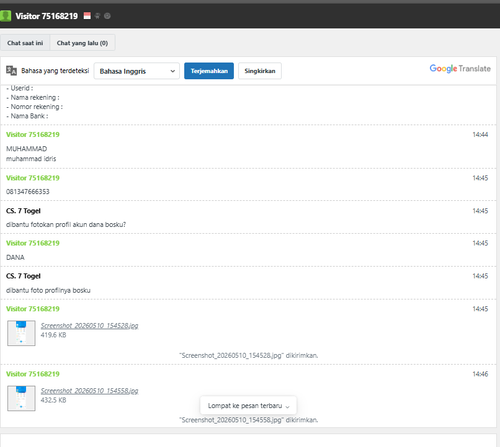
Task: Select the message 'muhammad idris'
Action: (31, 159)
